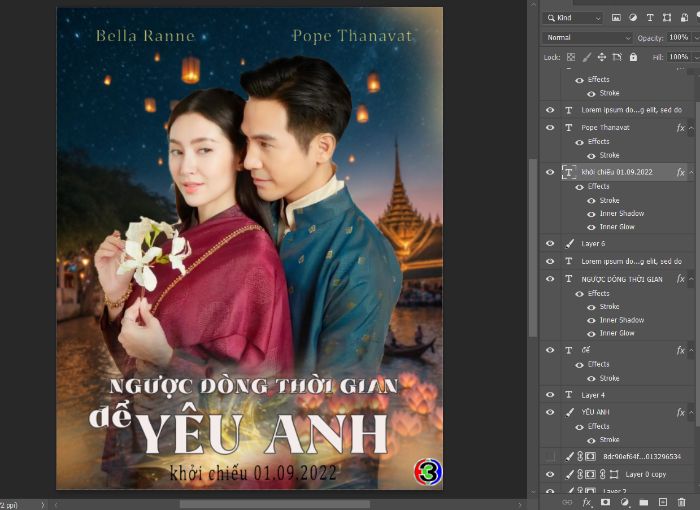
Task: Hide the để text layer
Action: pyautogui.click(x=550, y=350)
